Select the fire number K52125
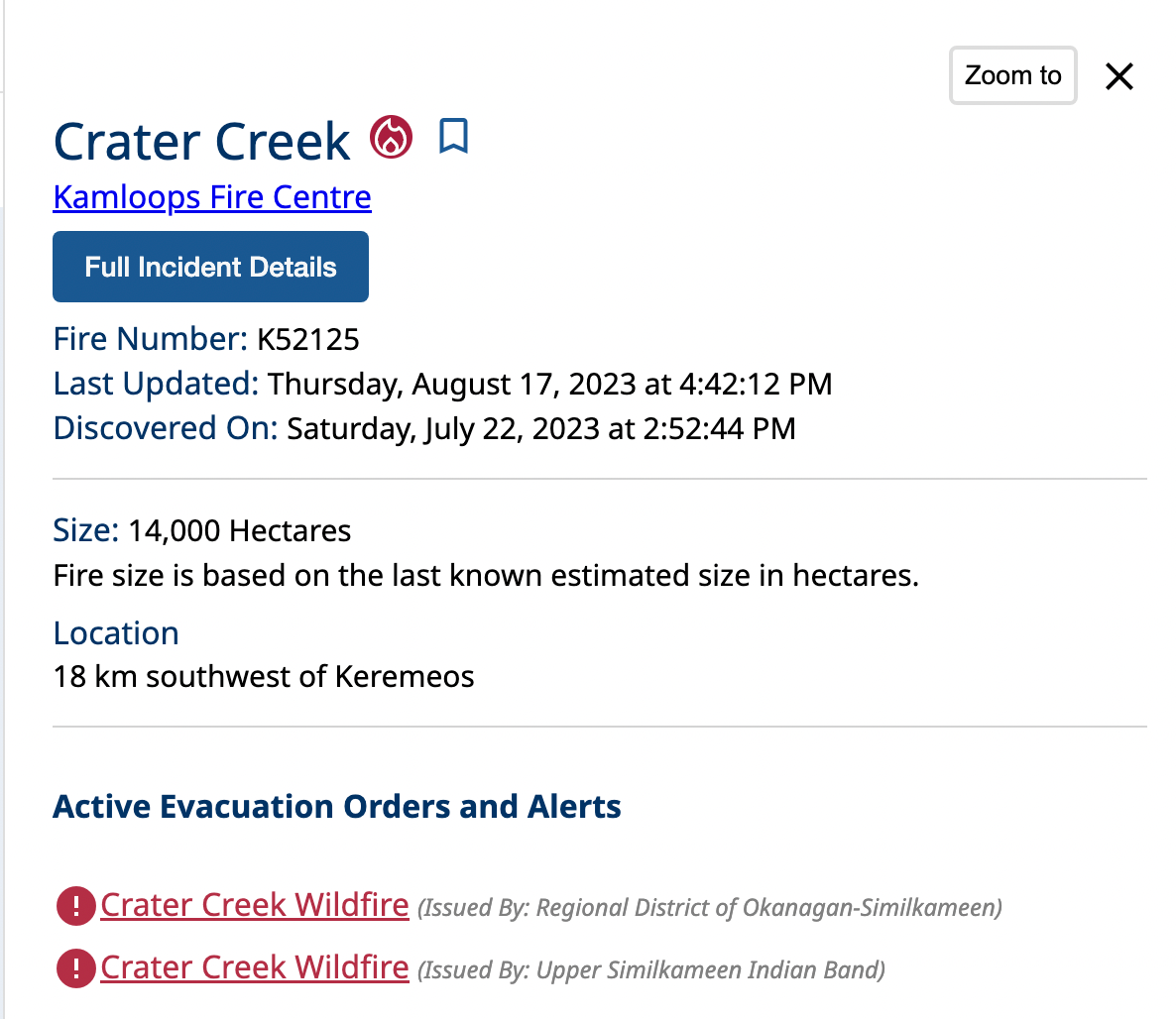 click(308, 339)
